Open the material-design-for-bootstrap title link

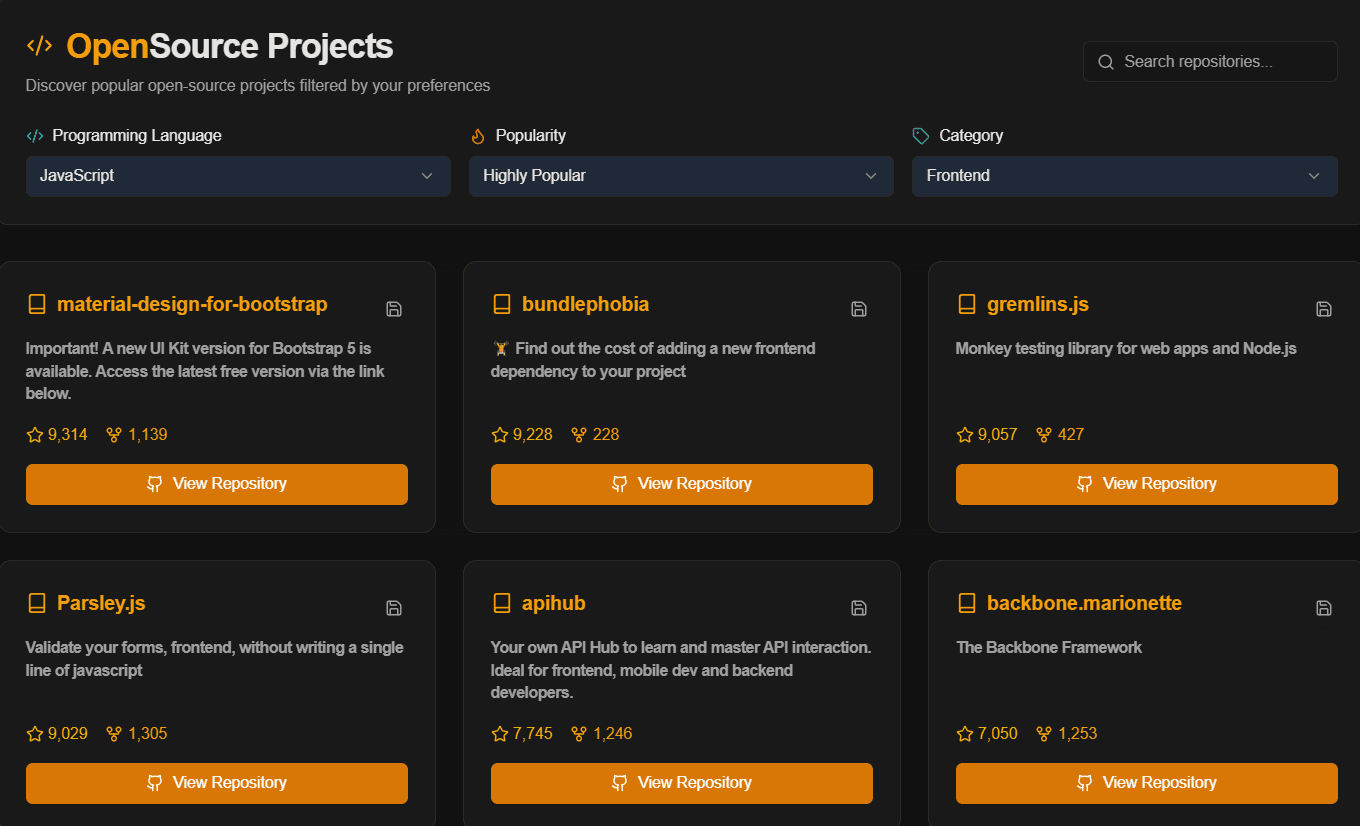(192, 304)
